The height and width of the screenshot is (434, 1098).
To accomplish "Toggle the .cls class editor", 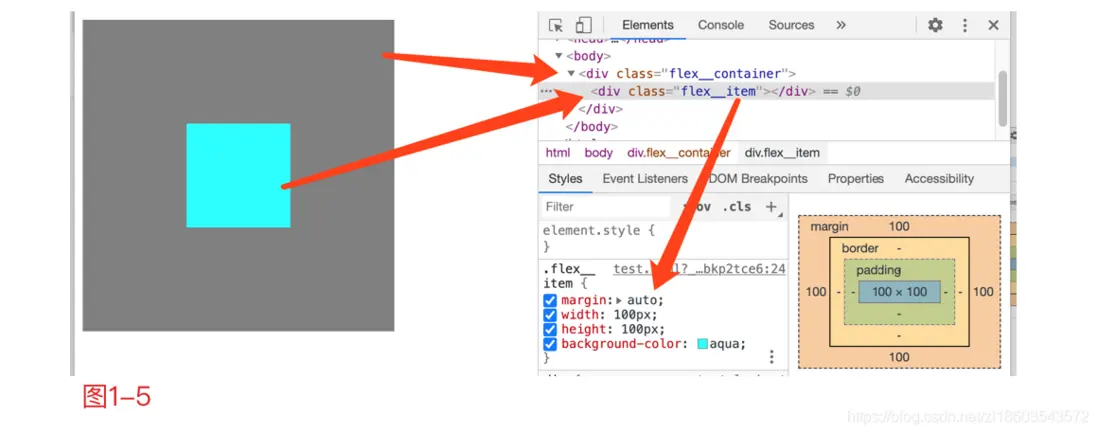I will point(737,206).
